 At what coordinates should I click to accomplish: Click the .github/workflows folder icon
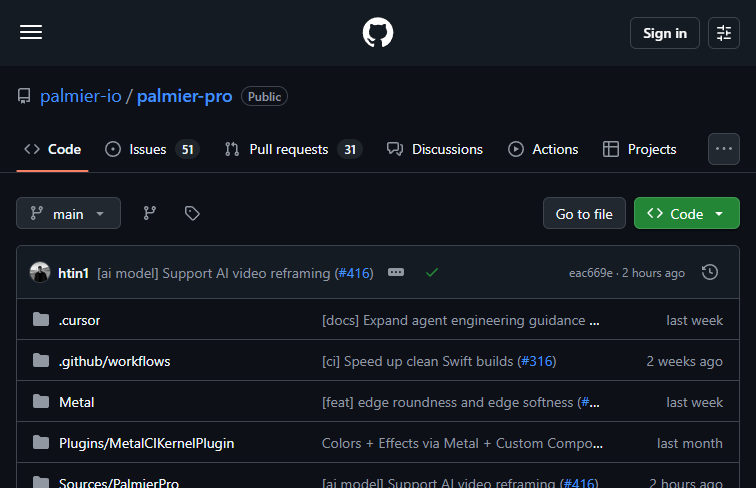[x=41, y=360]
